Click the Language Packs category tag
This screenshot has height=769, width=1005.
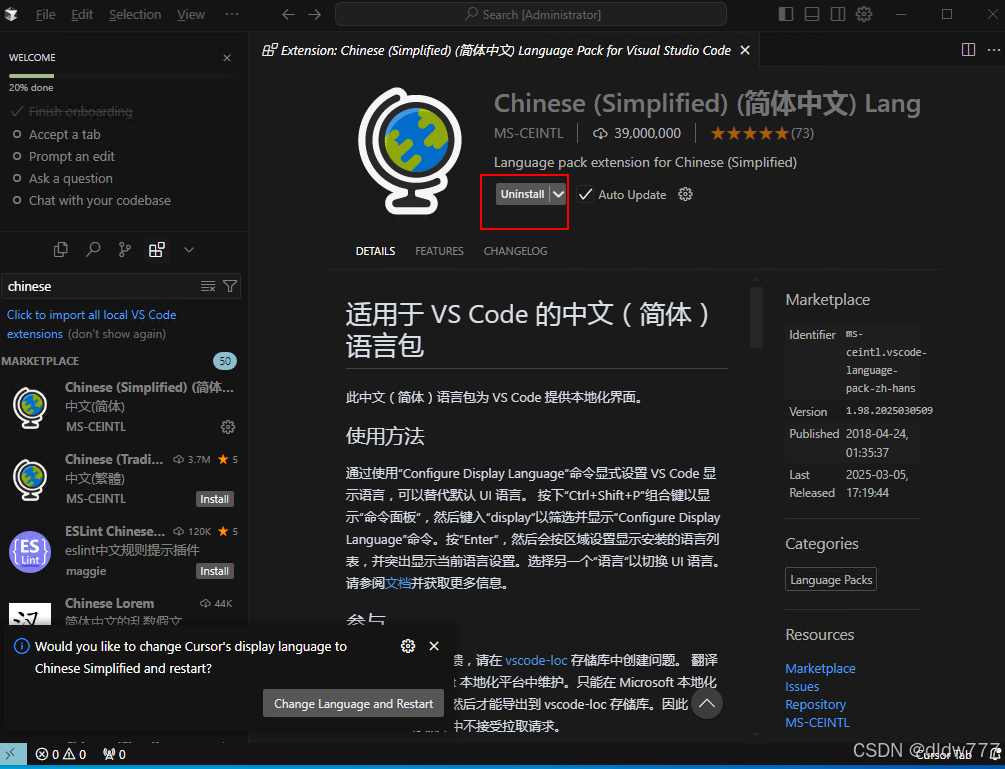click(x=831, y=580)
